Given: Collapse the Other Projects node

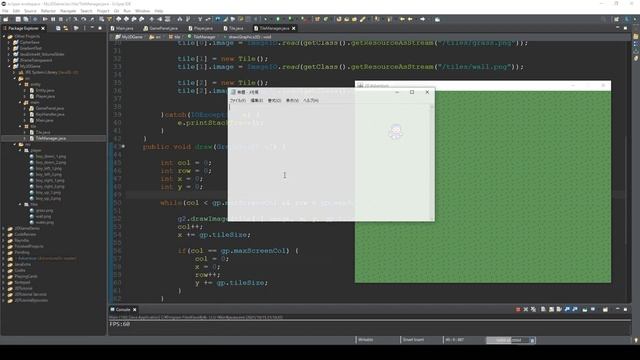Looking at the screenshot, I should pos(4,36).
